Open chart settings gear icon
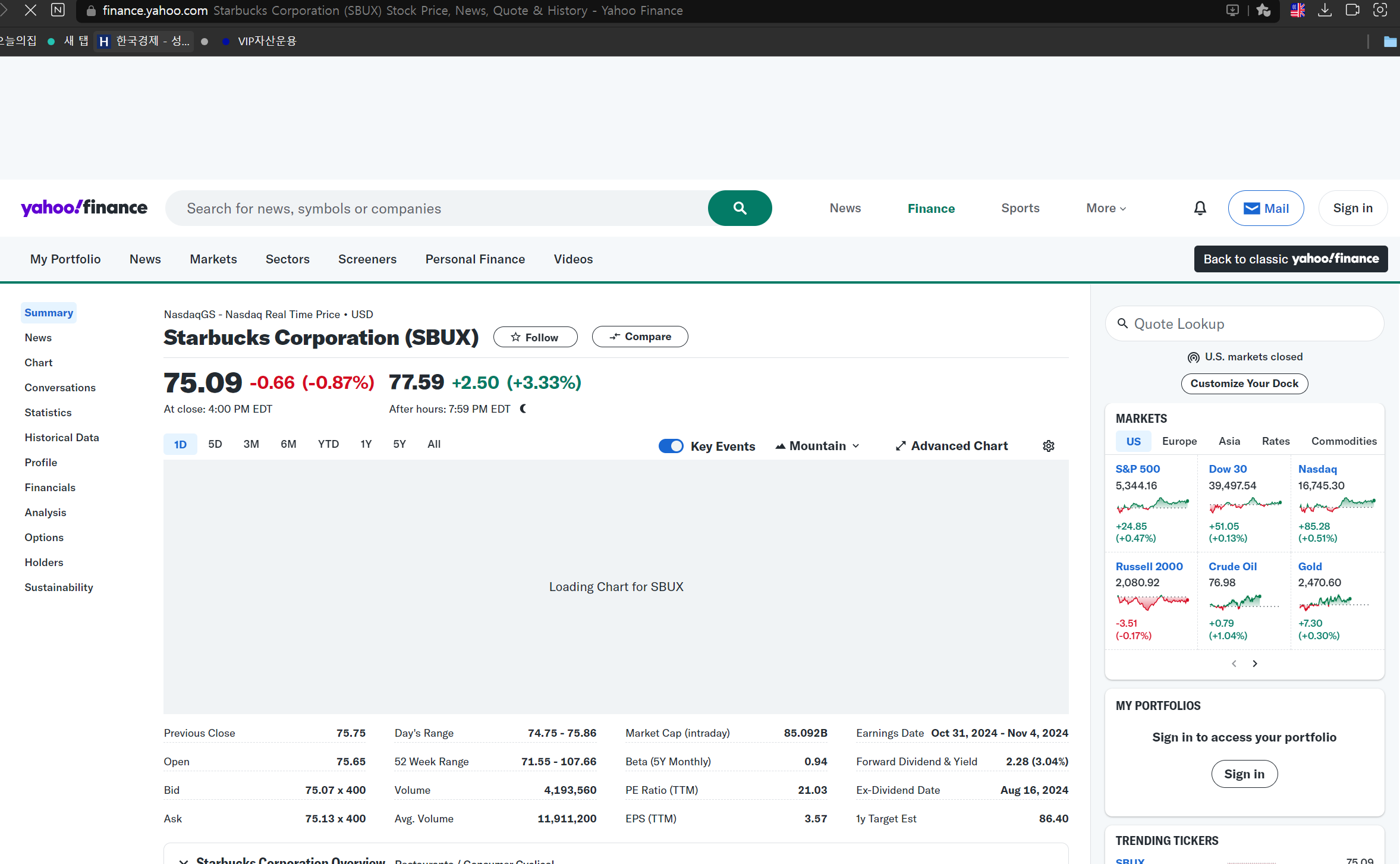The height and width of the screenshot is (864, 1400). tap(1049, 446)
